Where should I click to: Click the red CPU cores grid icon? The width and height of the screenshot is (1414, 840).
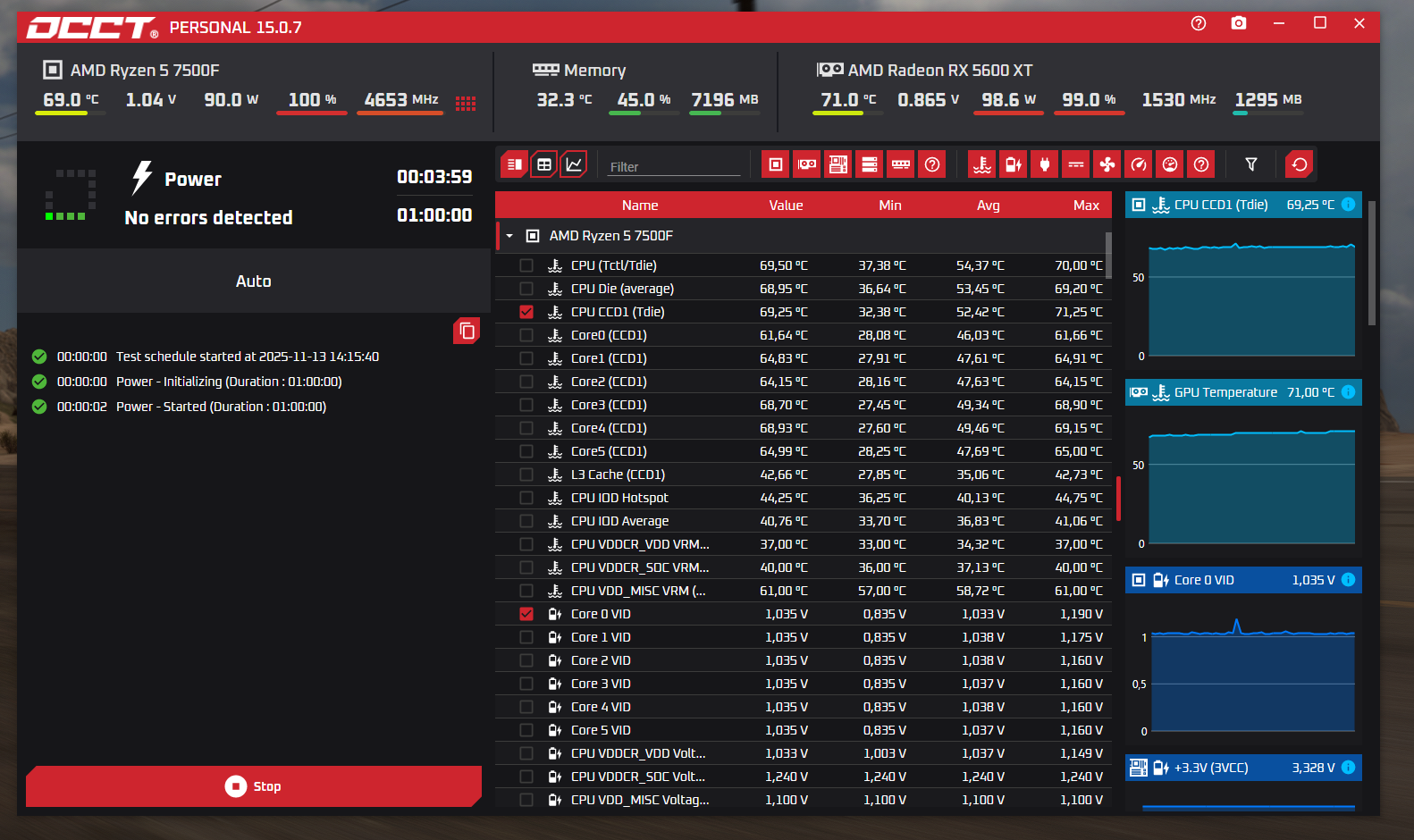click(x=466, y=104)
